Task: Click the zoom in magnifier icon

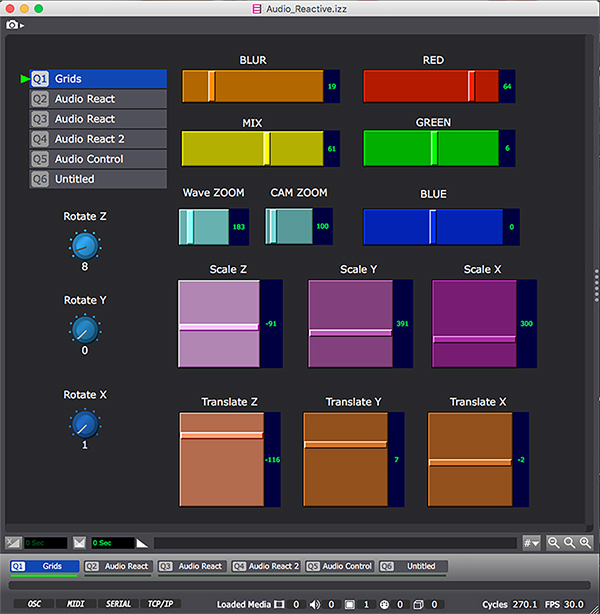Action: pos(585,542)
